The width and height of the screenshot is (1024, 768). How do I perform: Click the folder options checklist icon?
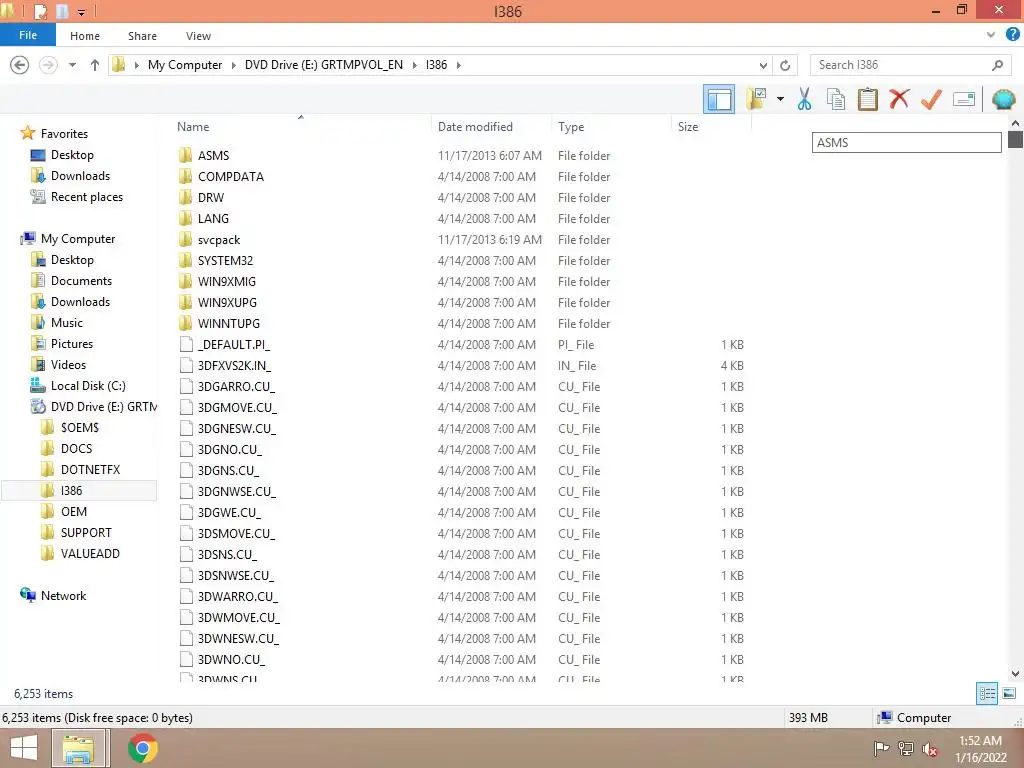[756, 99]
